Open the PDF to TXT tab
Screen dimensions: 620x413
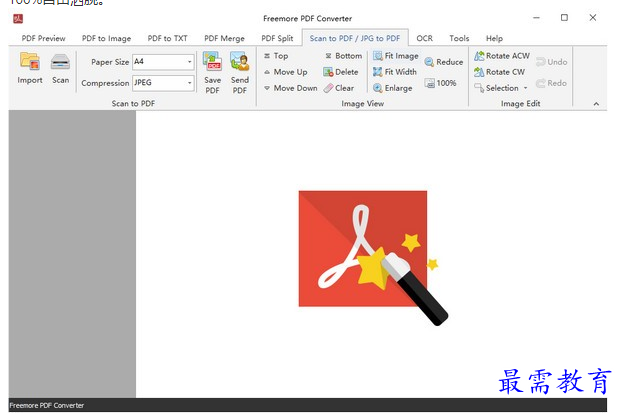pos(167,38)
